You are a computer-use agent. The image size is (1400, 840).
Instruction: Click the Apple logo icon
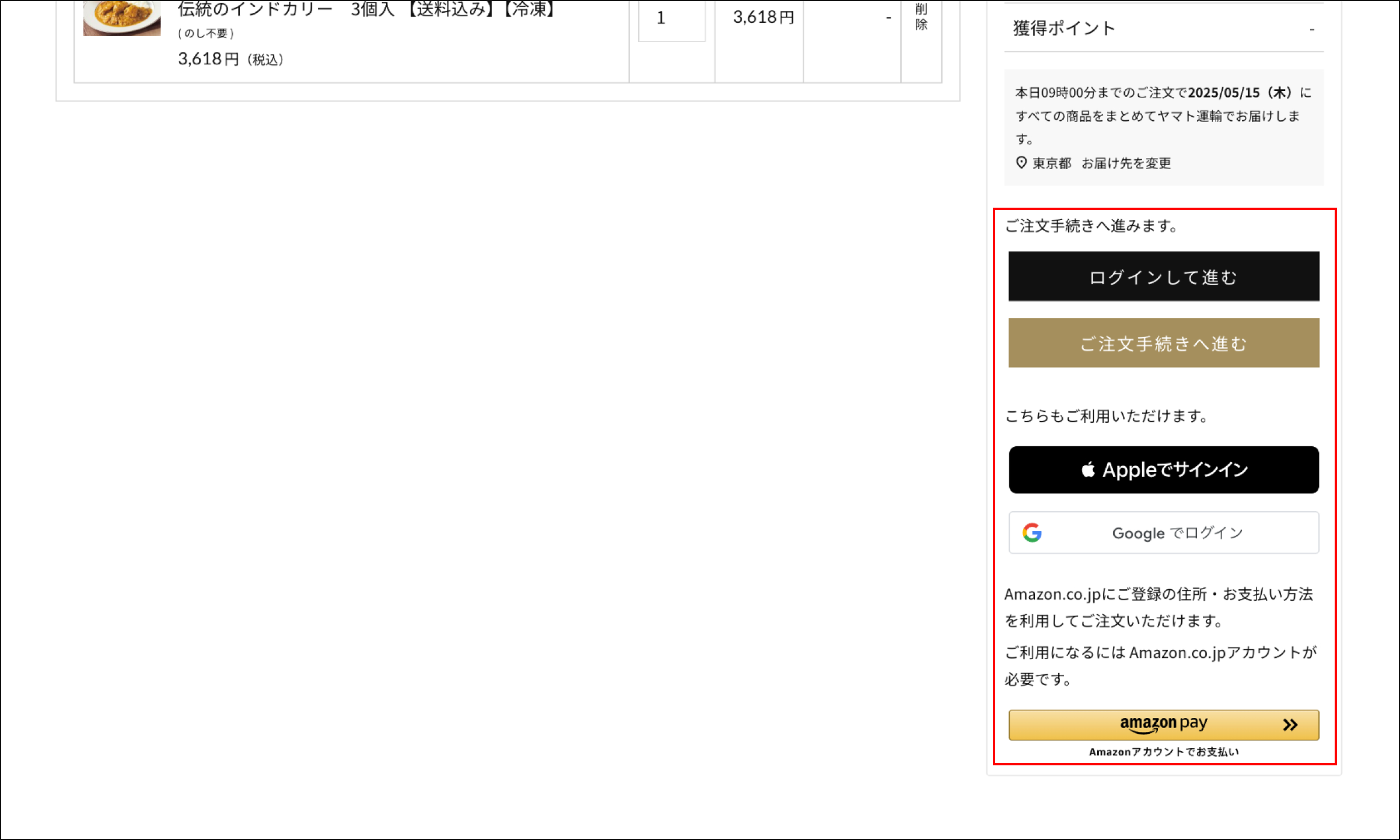[x=1088, y=469]
